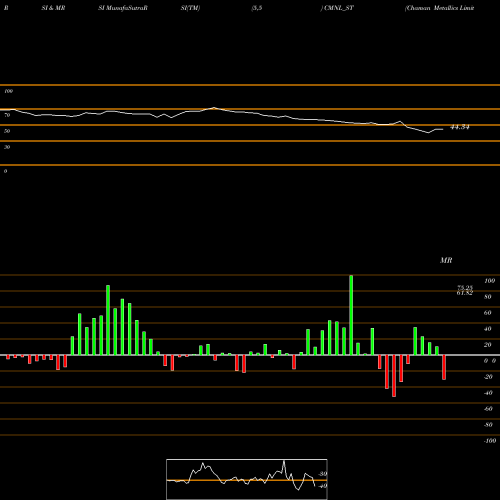Image resolution: width=500 pixels, height=500 pixels.
Task: Click the 'SI MunafaSutraR' header text
Action: (x=123, y=8)
